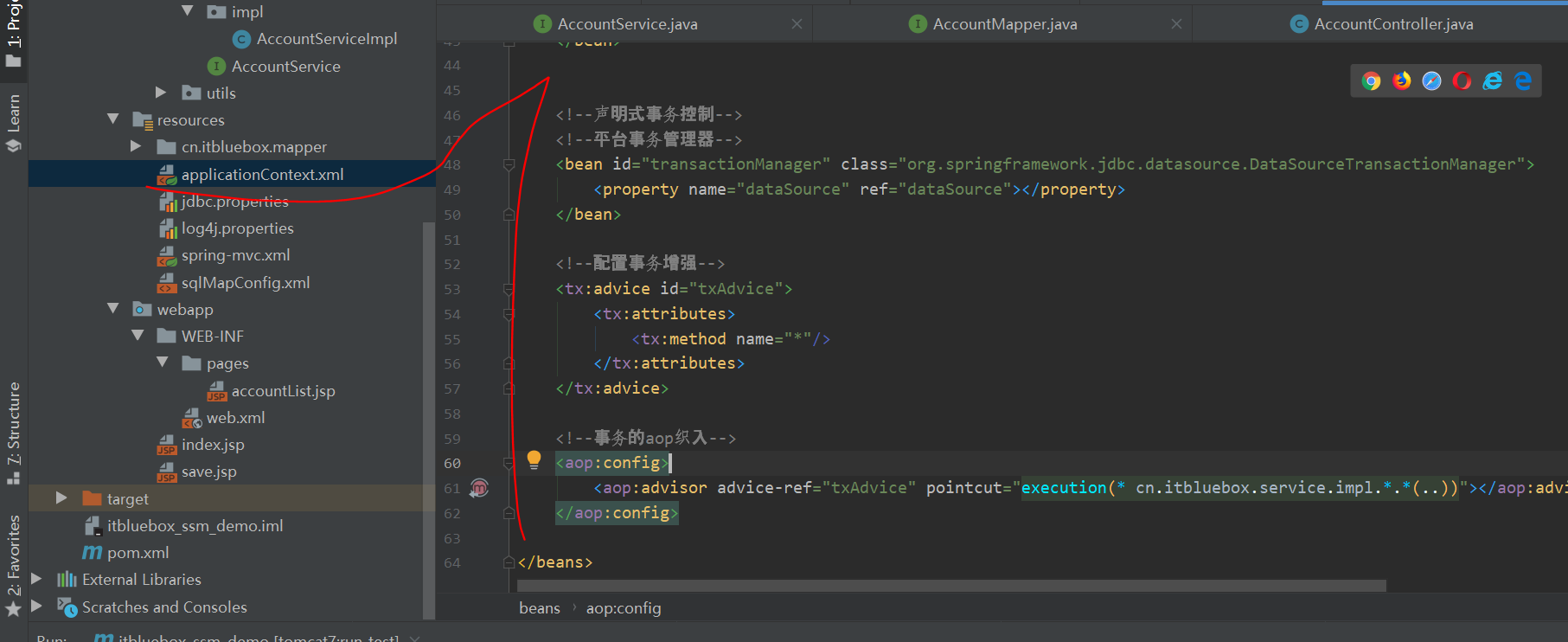Click the Scratches and Consoles icon
Image resolution: width=1568 pixels, height=642 pixels.
pyautogui.click(x=67, y=607)
